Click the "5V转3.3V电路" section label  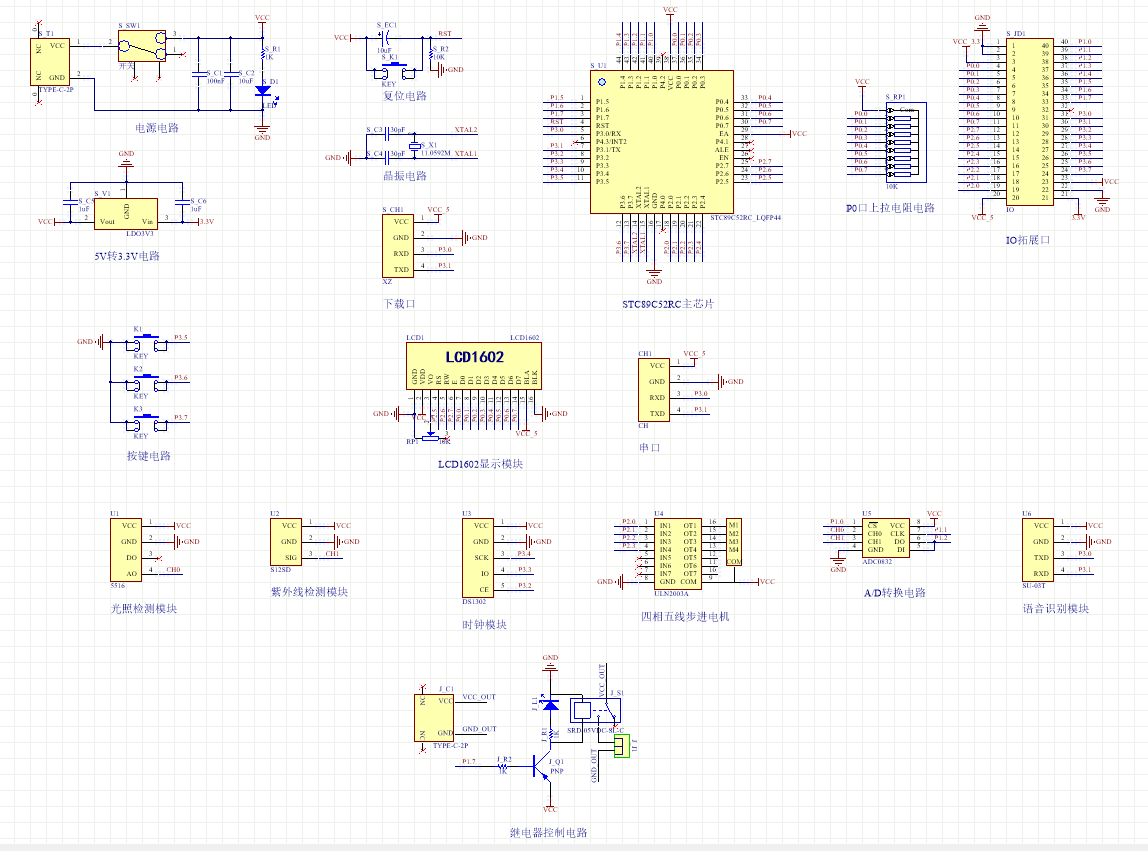point(127,256)
